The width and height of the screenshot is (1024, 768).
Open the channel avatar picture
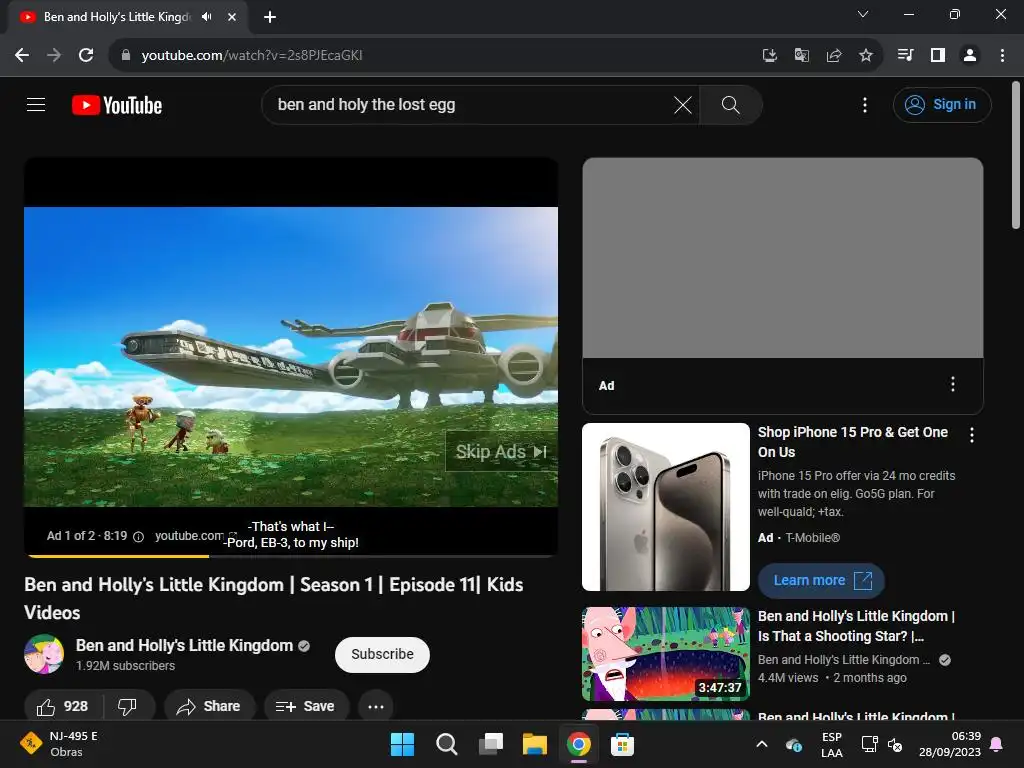click(44, 654)
